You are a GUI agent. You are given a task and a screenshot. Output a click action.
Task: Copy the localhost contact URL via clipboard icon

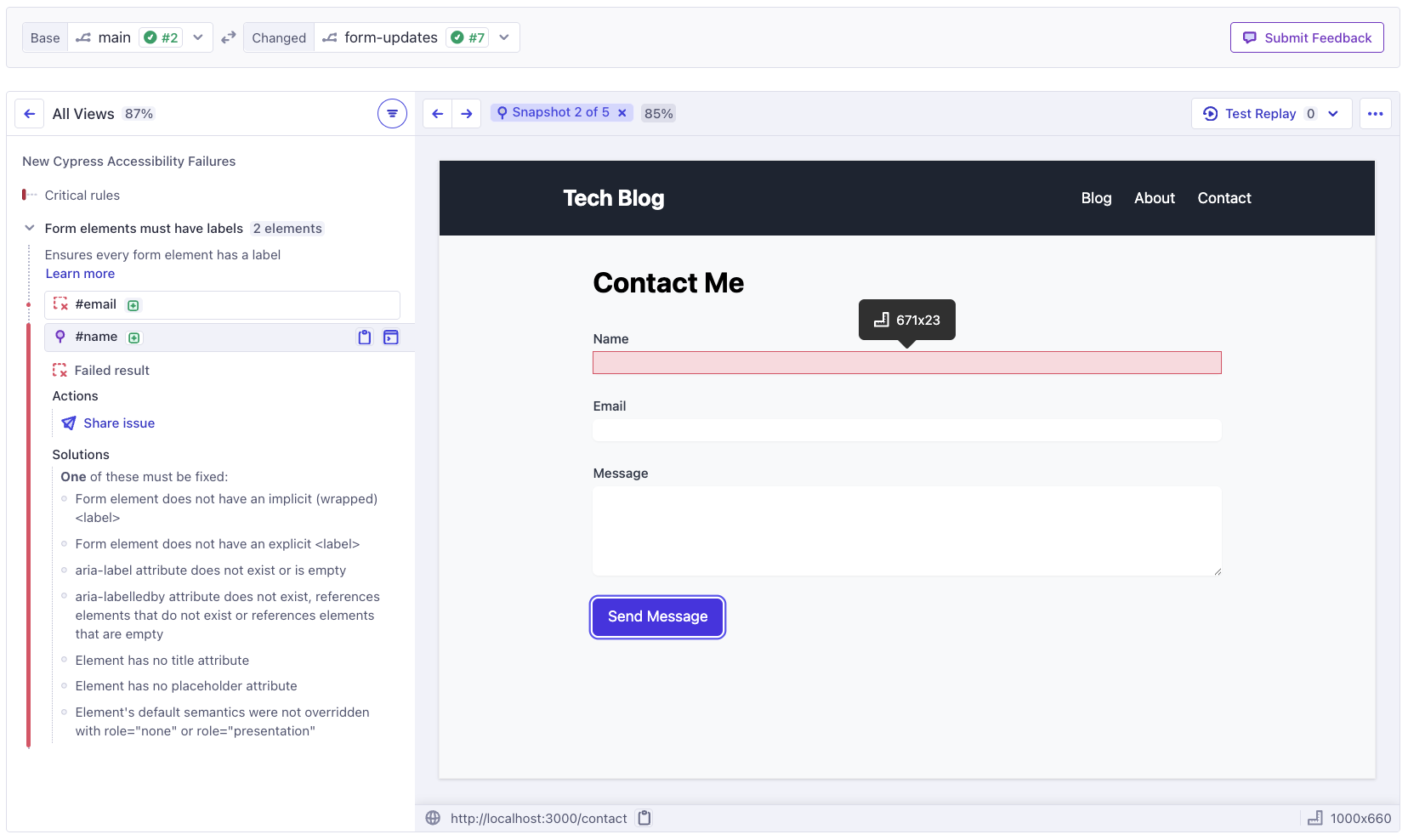click(x=644, y=818)
